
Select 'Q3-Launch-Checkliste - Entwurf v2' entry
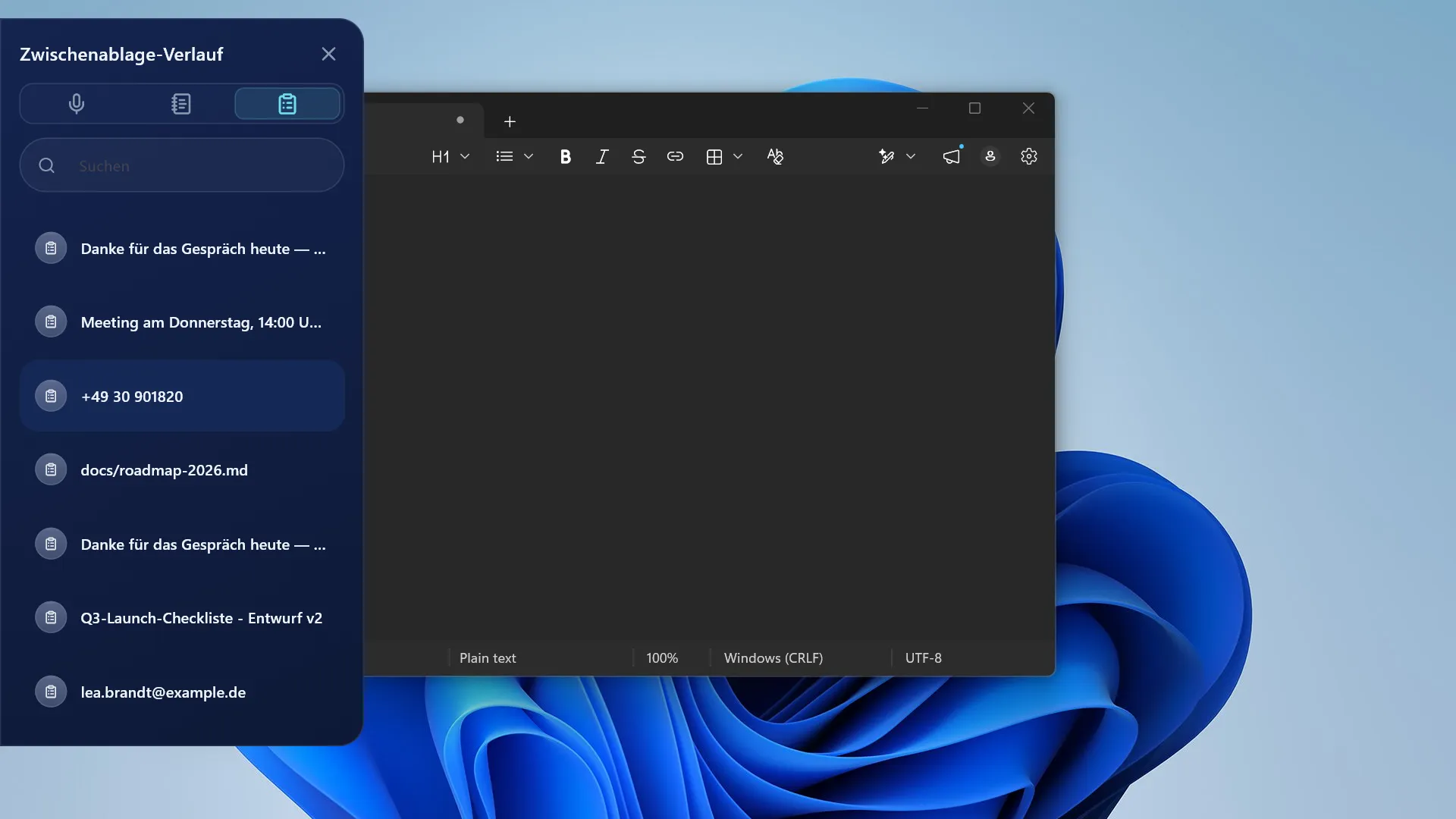(182, 618)
